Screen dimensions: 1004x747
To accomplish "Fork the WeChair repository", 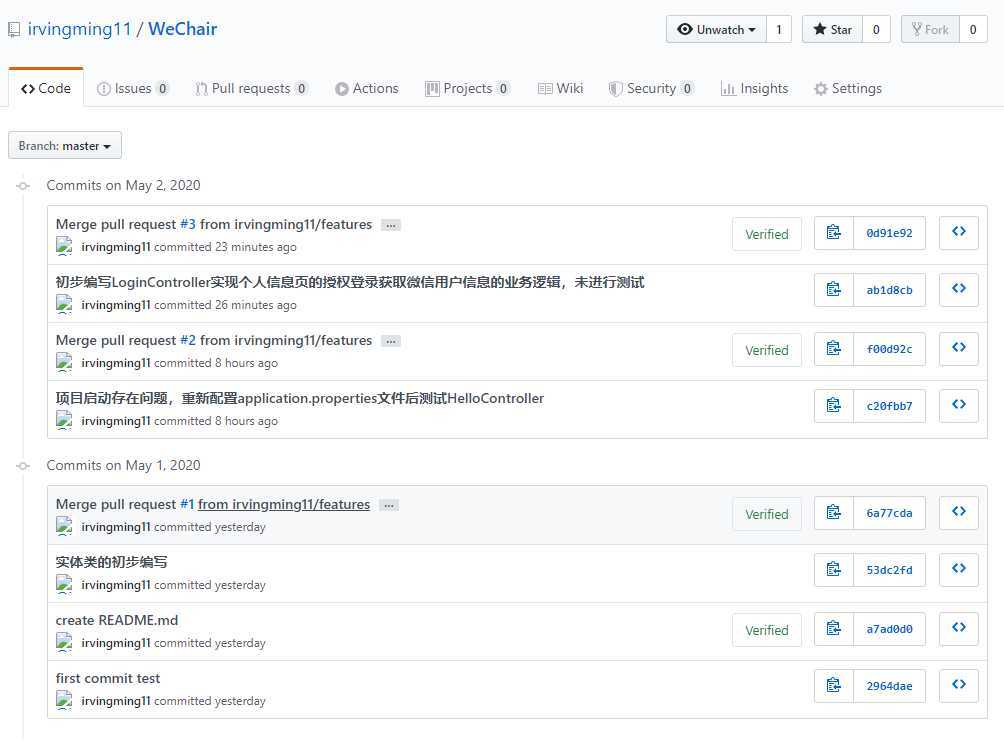I will point(930,29).
